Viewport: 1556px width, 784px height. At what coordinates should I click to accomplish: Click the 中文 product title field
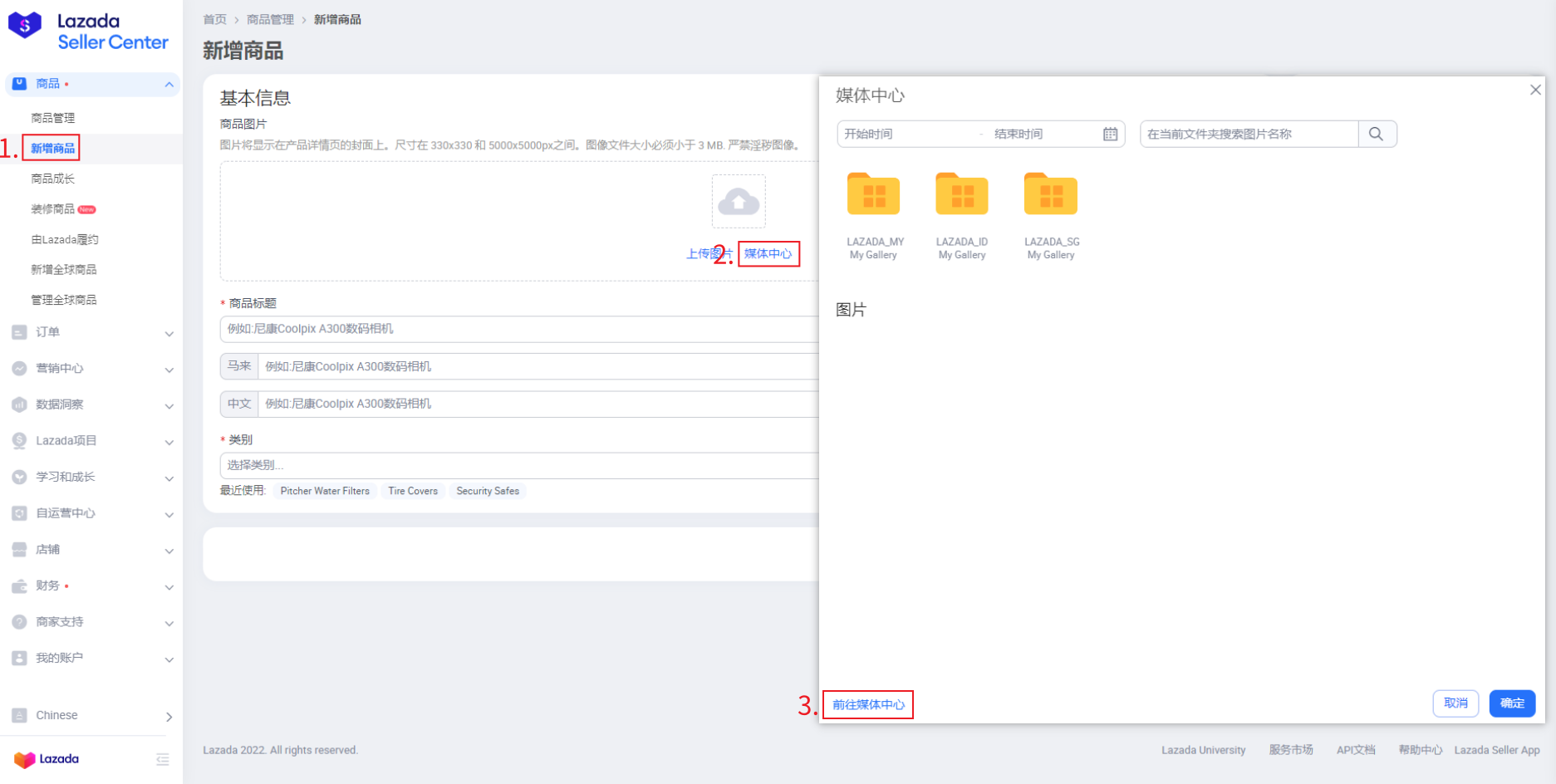point(538,404)
